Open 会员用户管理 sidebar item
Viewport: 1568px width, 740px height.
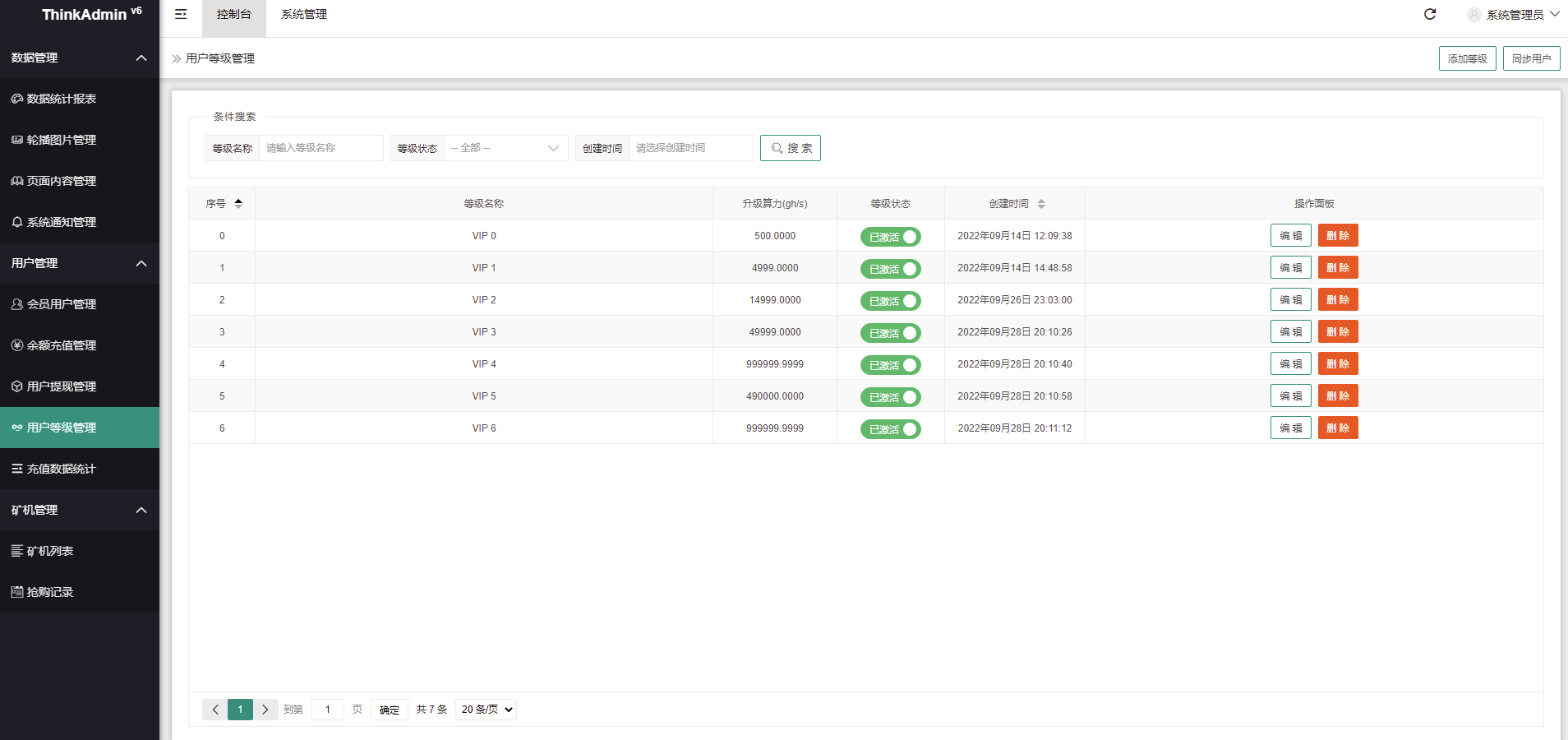point(62,304)
